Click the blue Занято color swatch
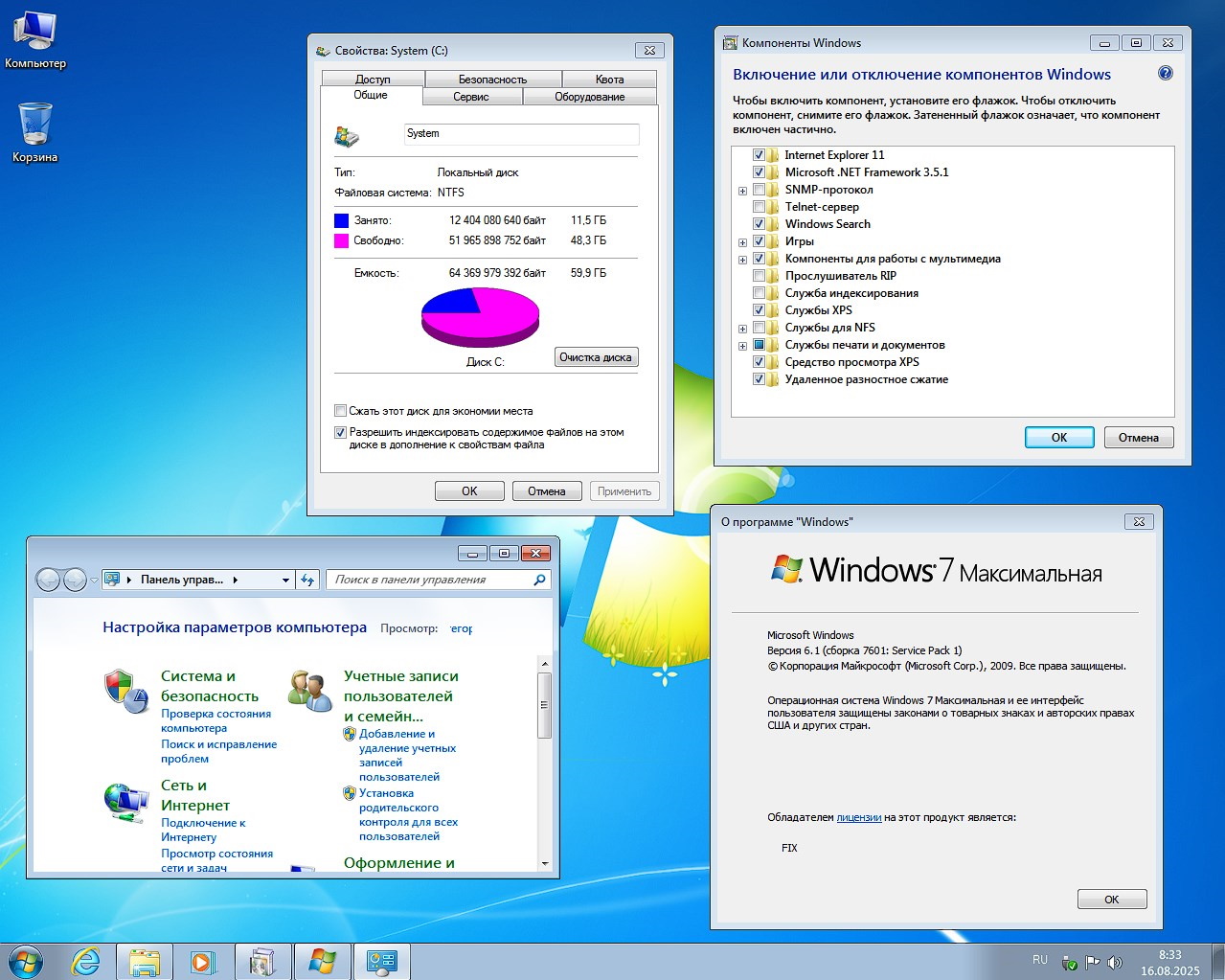 click(341, 220)
